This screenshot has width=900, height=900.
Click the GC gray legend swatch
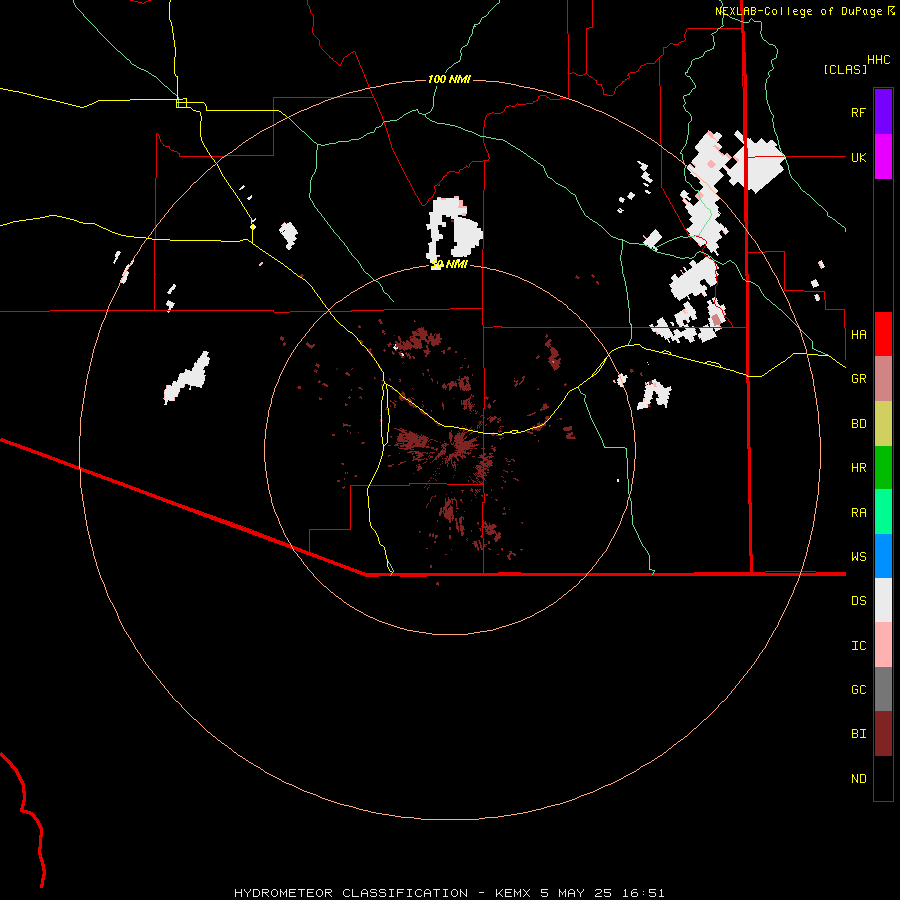[883, 689]
